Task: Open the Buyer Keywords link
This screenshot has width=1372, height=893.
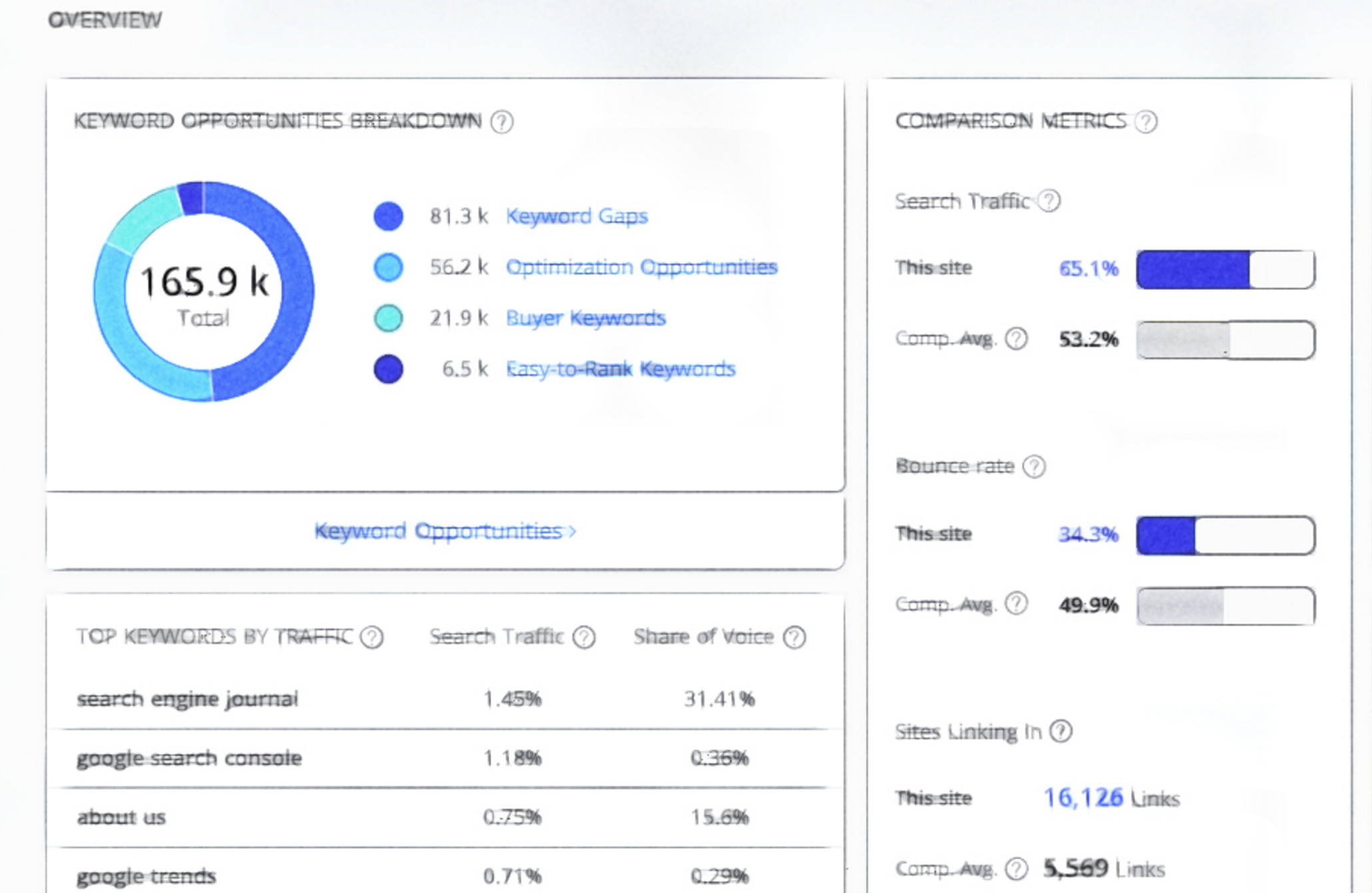Action: 585,318
